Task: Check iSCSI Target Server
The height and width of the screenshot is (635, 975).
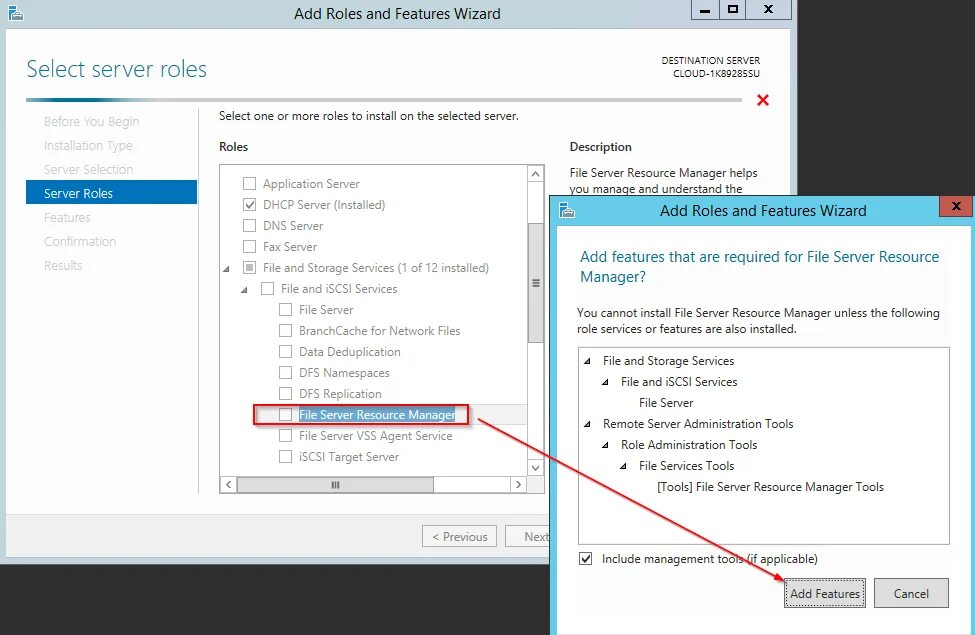Action: (x=285, y=457)
